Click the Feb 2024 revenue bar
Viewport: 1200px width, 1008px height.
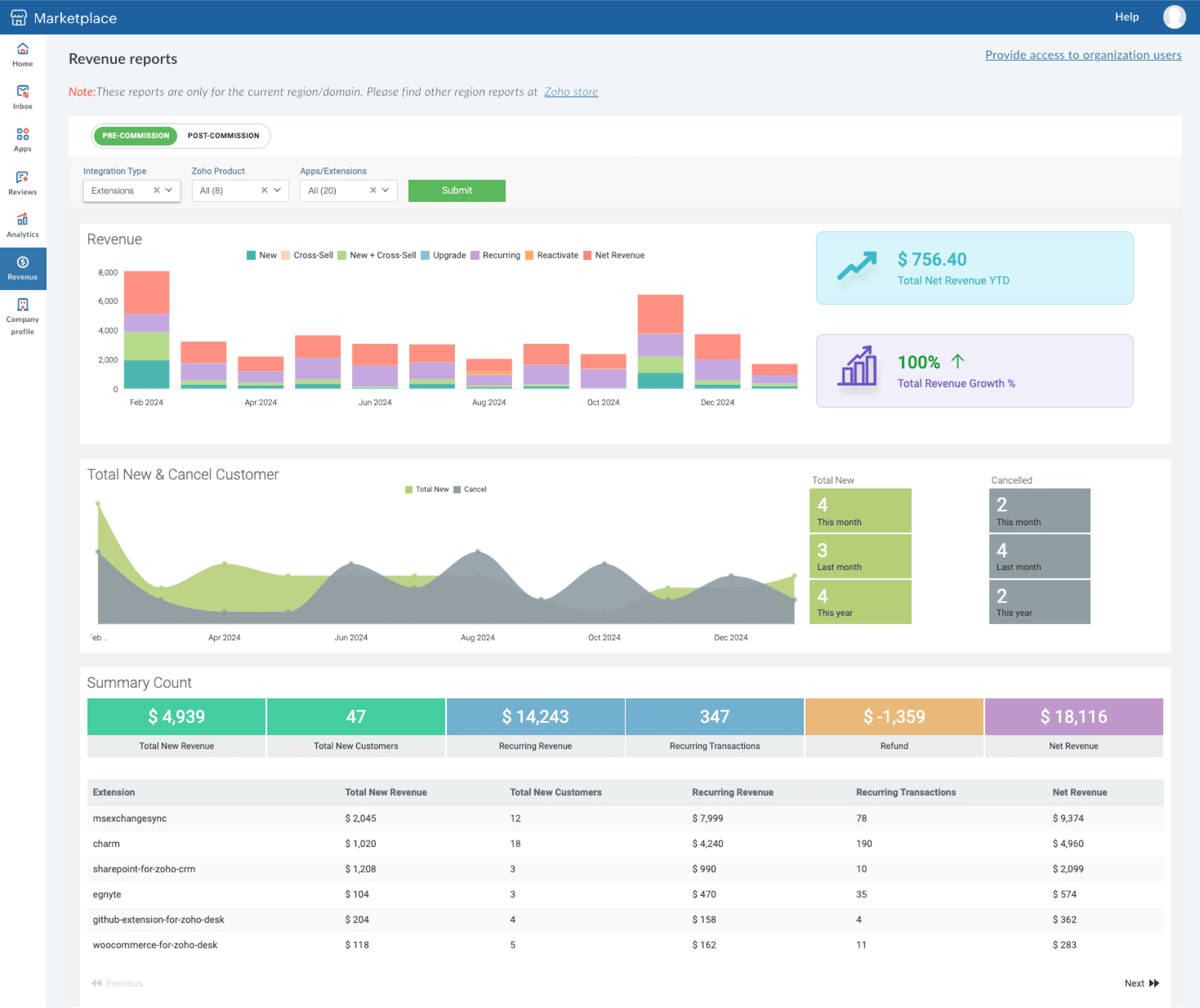pos(146,330)
